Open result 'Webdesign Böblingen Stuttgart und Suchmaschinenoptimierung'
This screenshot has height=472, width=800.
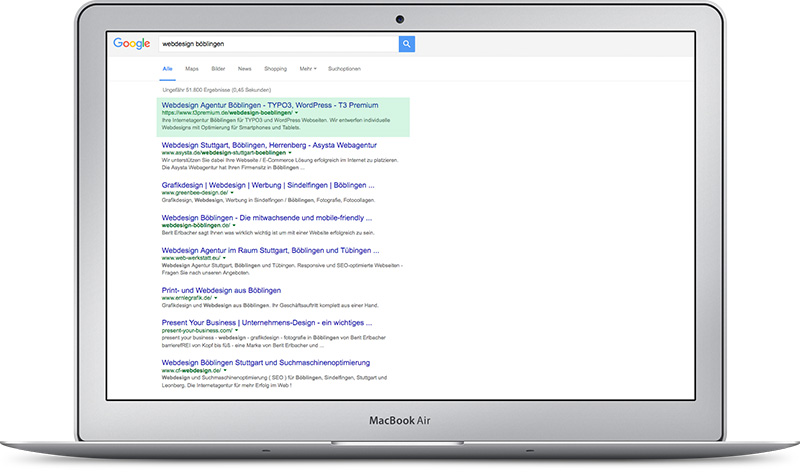(x=266, y=363)
